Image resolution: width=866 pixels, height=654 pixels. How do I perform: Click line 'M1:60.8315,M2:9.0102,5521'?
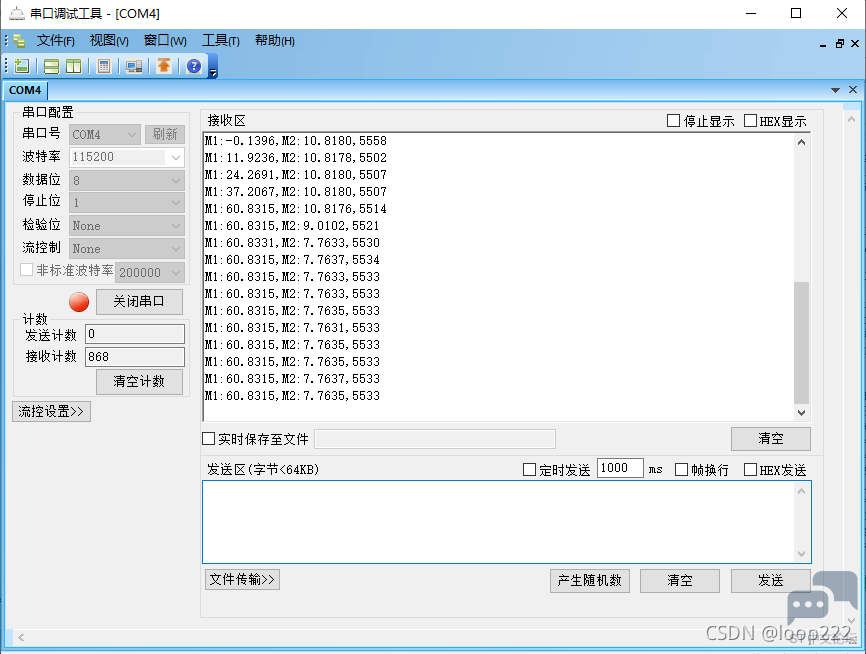coord(292,226)
